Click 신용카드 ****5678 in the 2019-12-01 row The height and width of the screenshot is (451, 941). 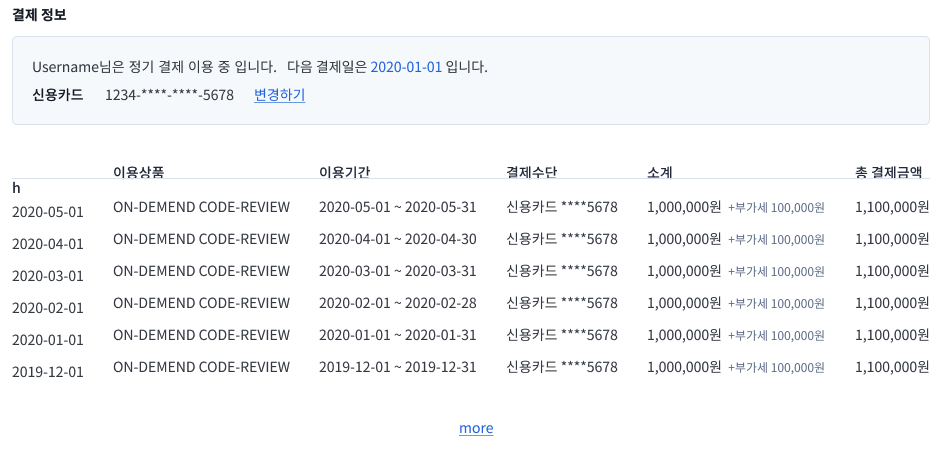pyautogui.click(x=562, y=366)
